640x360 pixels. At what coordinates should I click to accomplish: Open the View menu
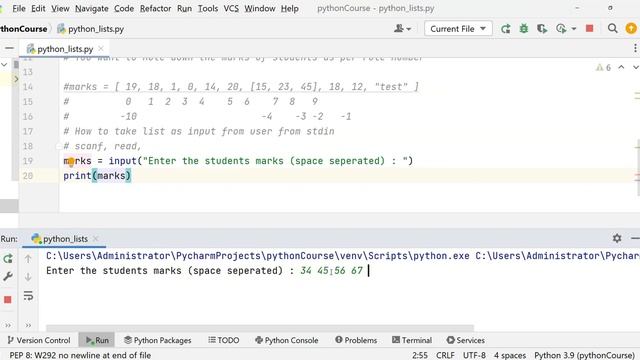point(60,8)
